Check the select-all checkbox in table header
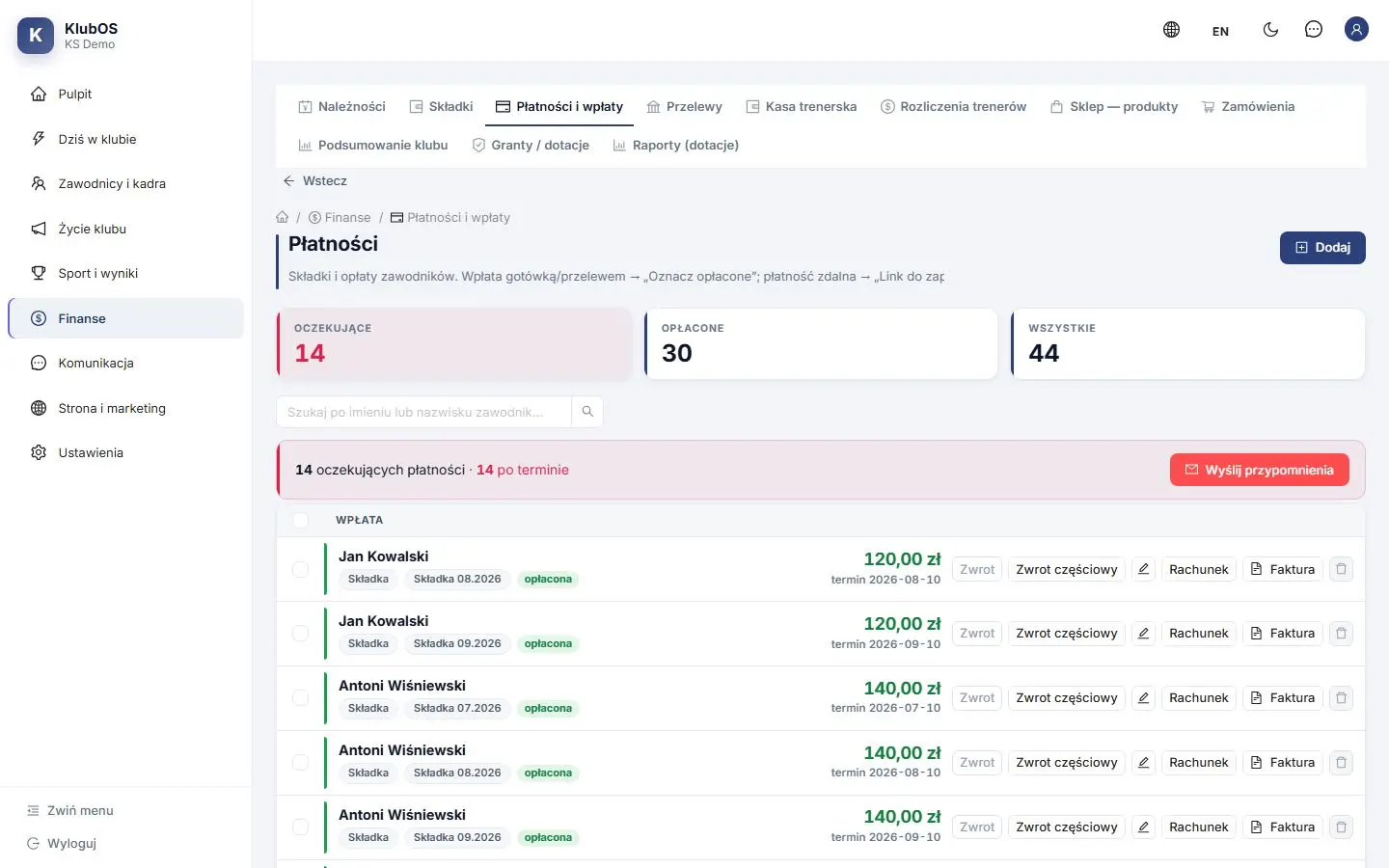This screenshot has width=1389, height=868. tap(301, 520)
